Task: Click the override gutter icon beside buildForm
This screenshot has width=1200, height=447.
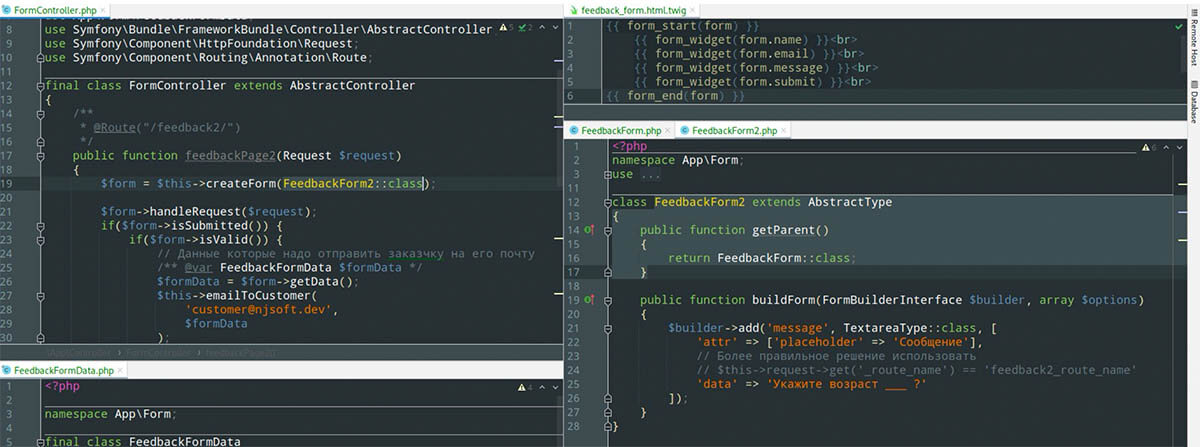Action: click(590, 300)
